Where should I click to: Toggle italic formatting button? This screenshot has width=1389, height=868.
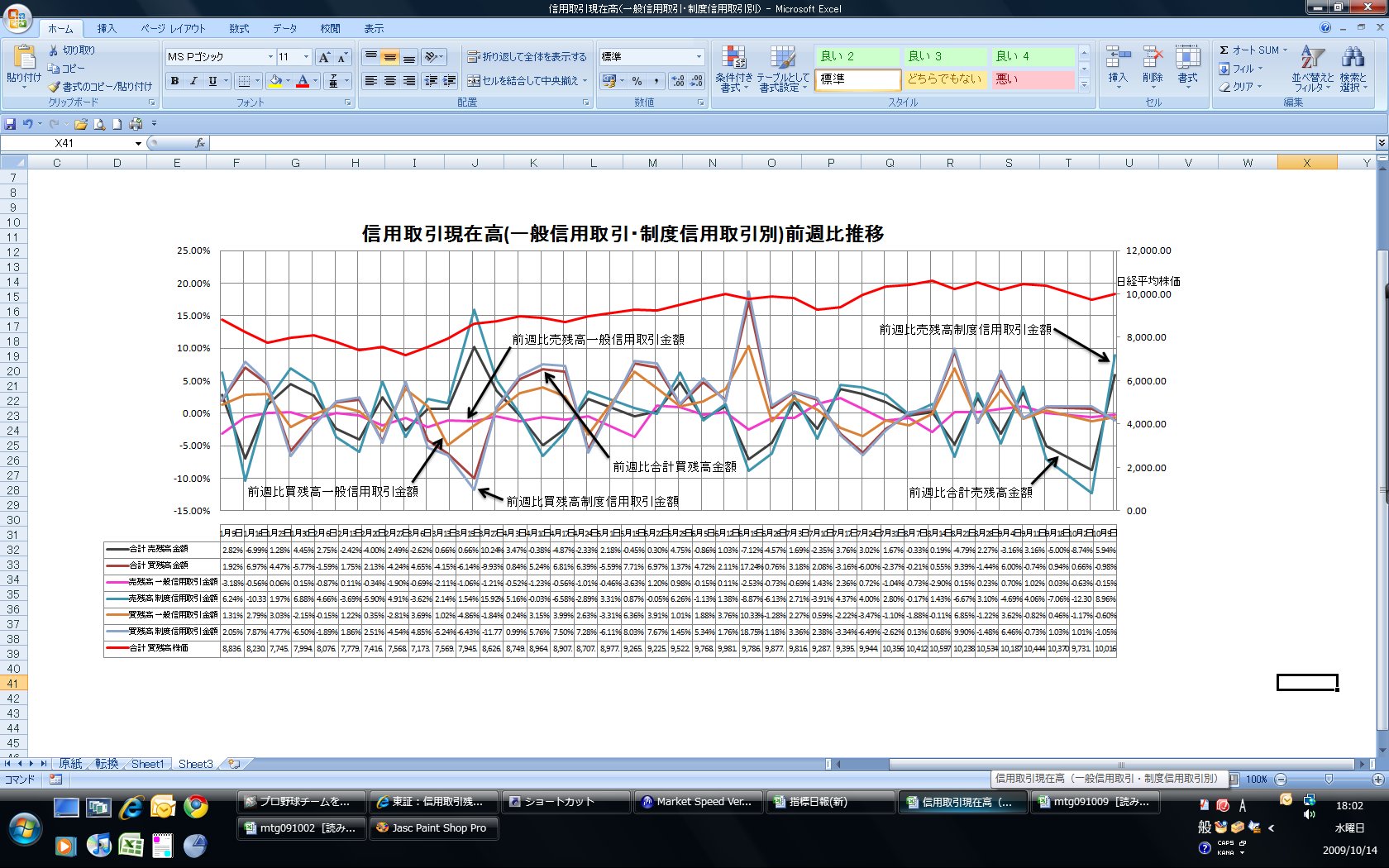[193, 81]
